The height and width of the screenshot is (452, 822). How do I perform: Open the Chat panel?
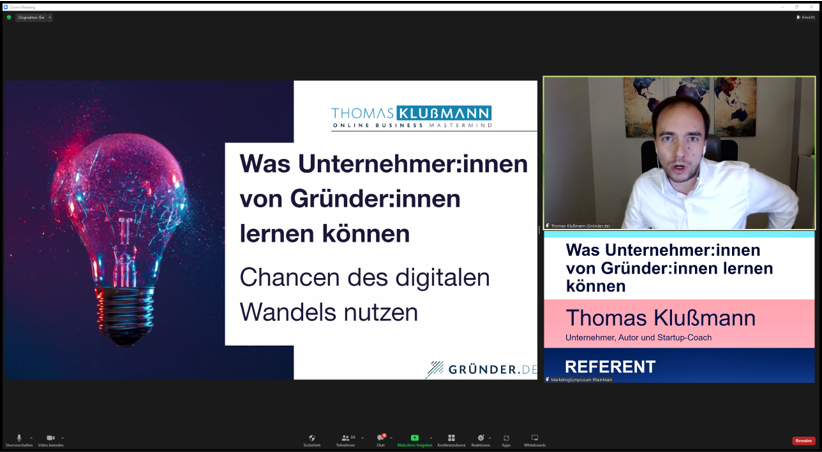(x=381, y=440)
